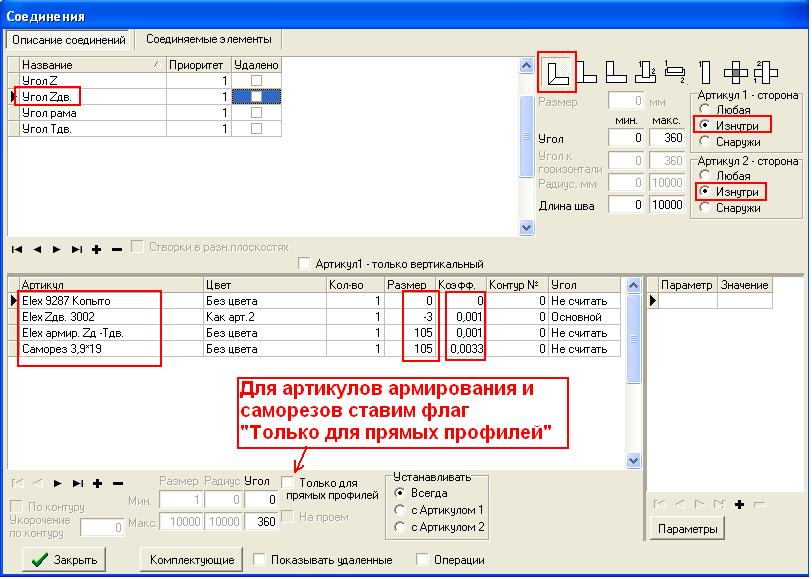Select the T-joint connection type icon
Viewport: 812px width, 579px height.
point(645,73)
